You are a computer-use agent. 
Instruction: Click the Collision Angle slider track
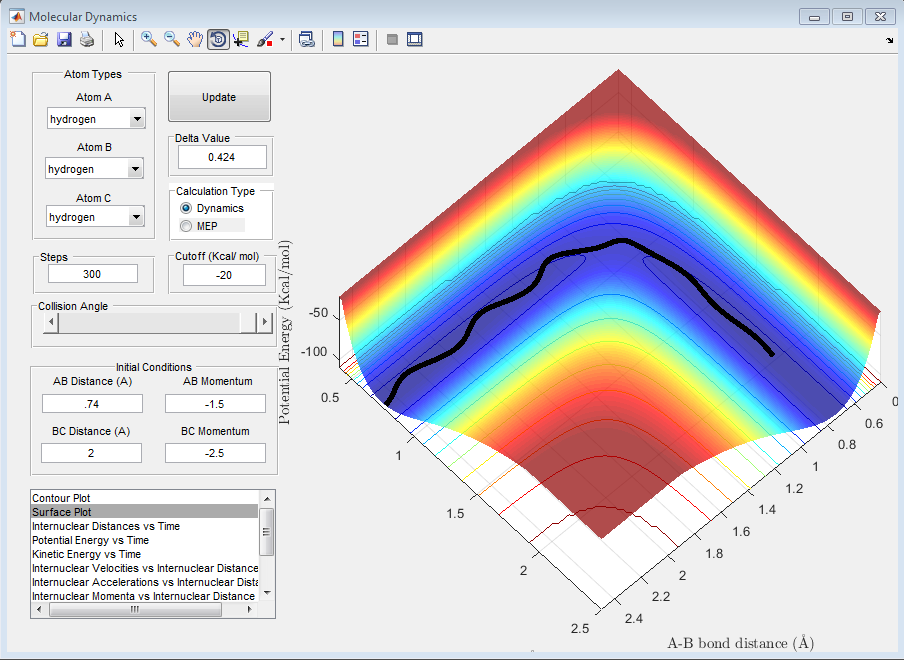(150, 322)
